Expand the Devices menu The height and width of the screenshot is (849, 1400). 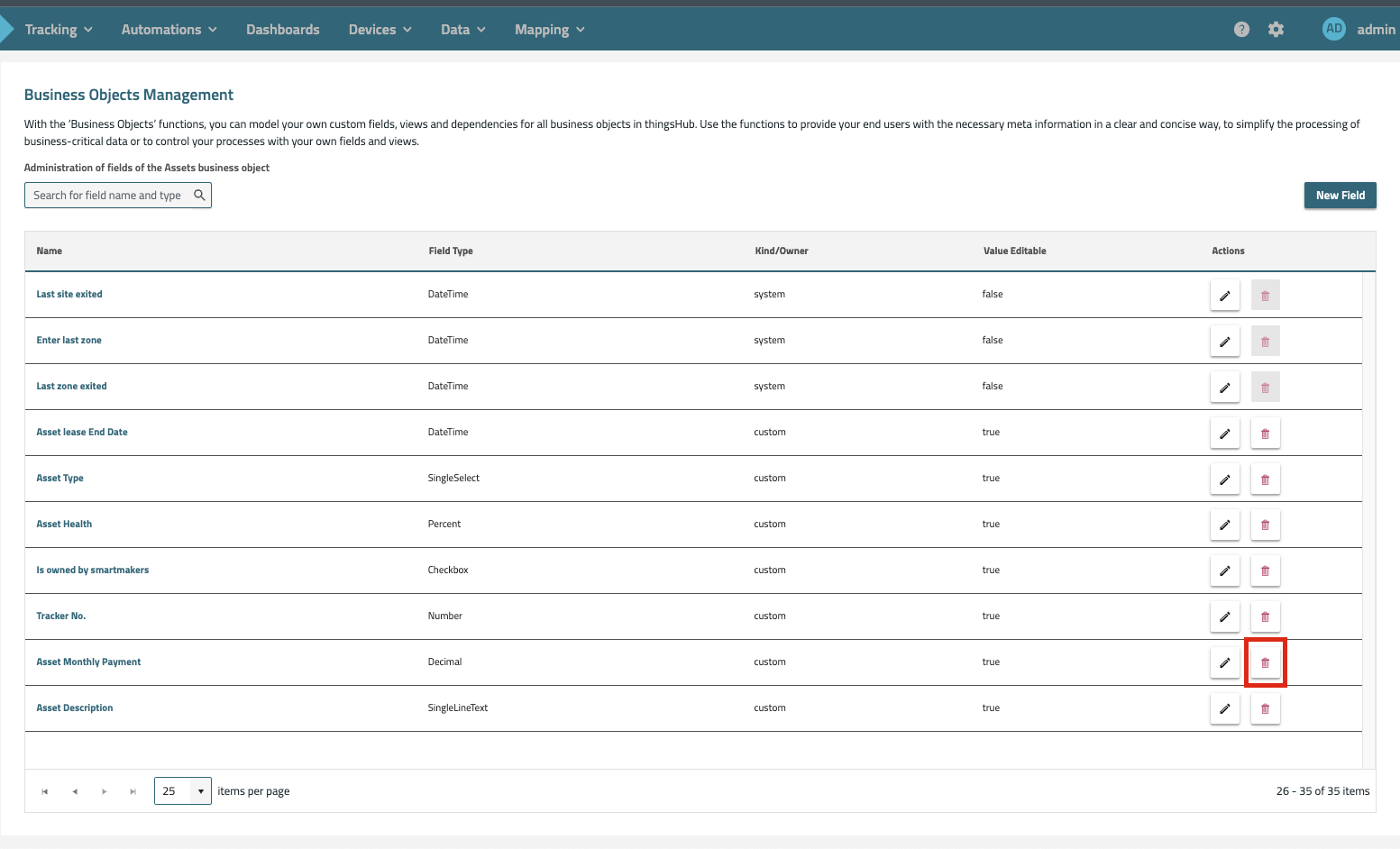pos(380,30)
